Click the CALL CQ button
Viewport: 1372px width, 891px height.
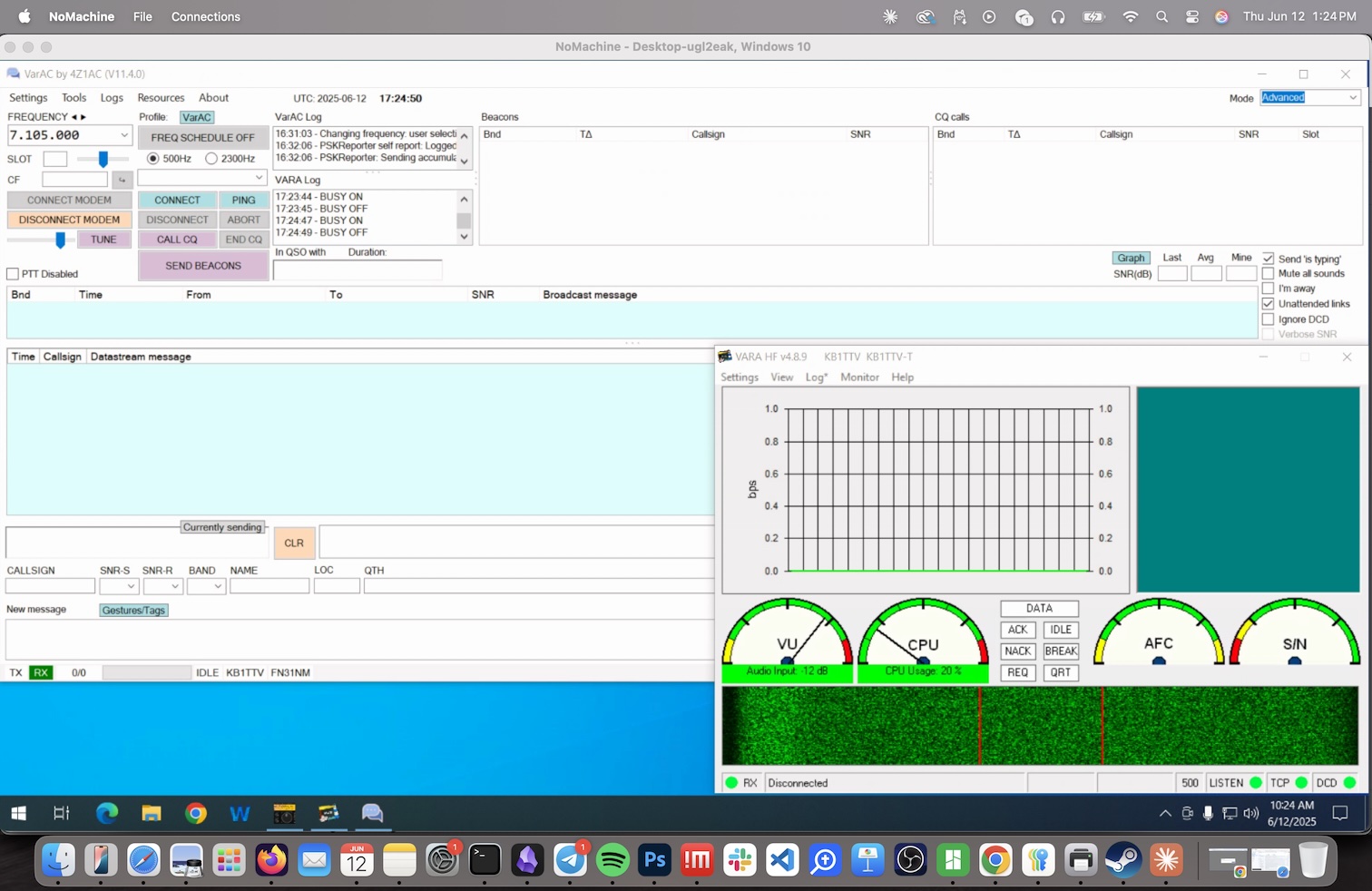177,240
